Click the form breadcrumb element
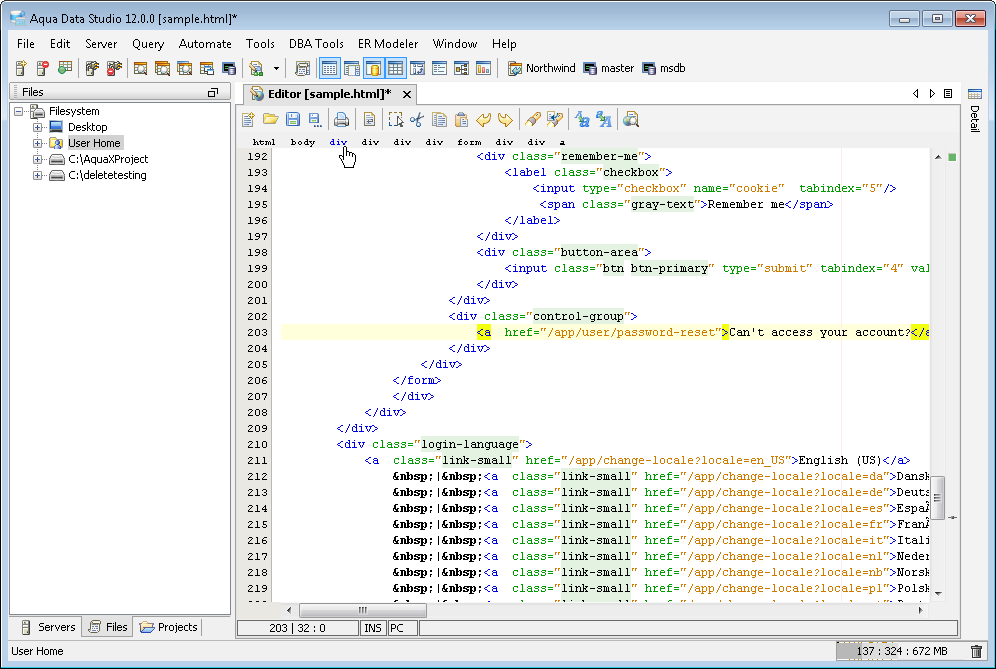 tap(469, 142)
